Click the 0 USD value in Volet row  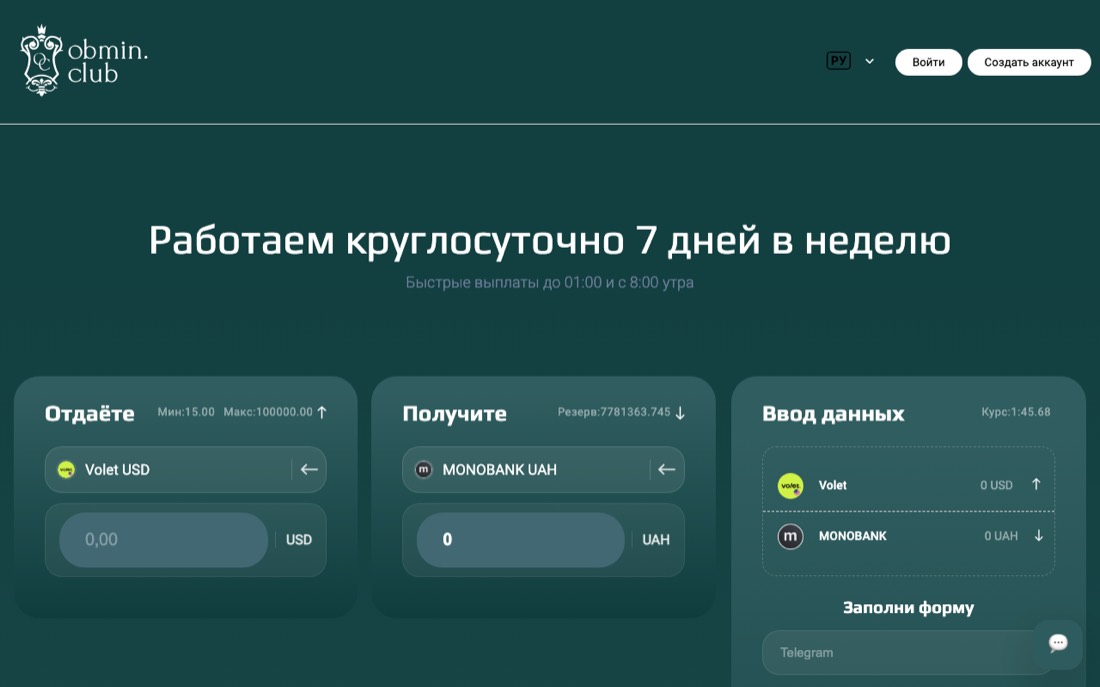(996, 486)
